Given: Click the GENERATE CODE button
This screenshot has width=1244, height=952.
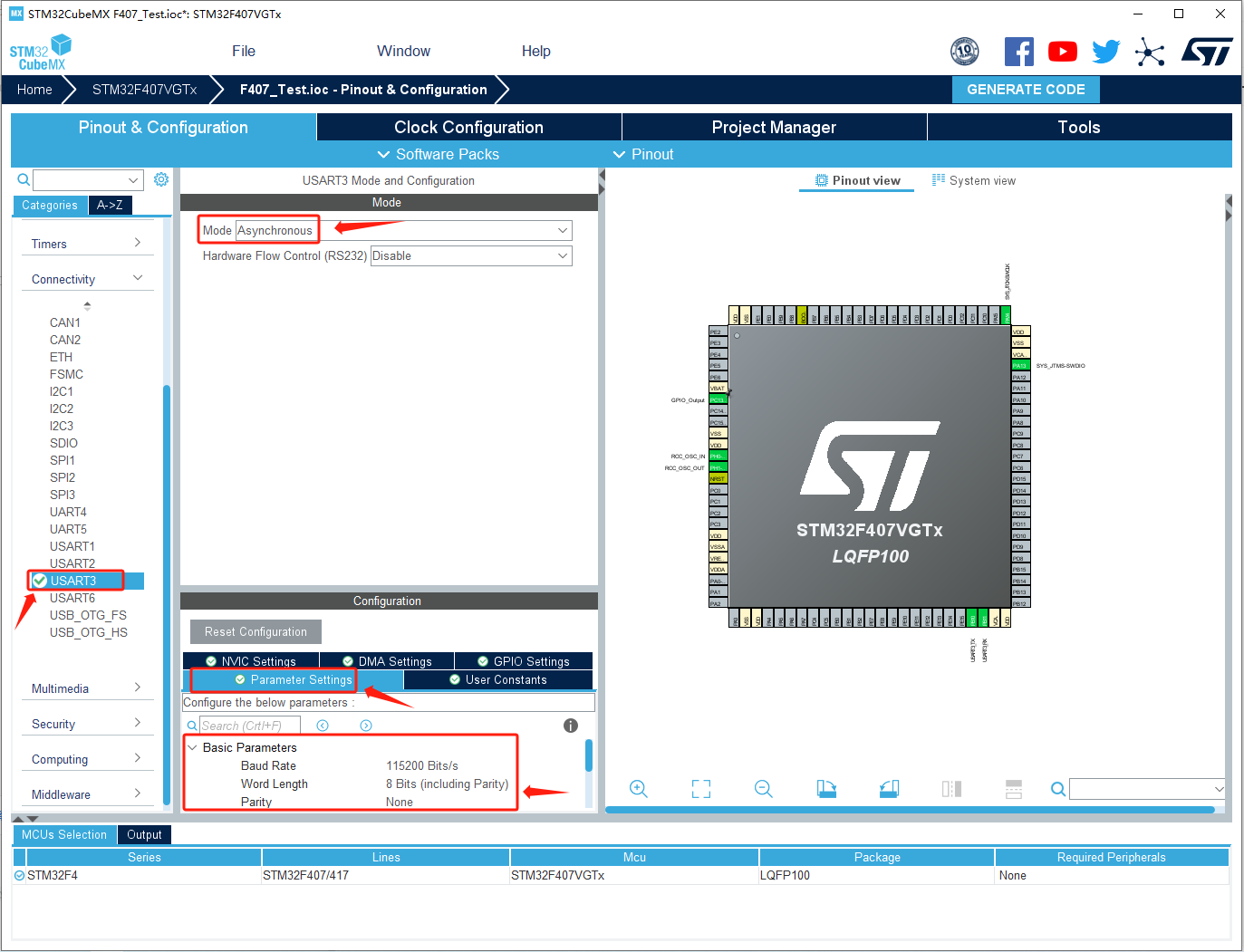Looking at the screenshot, I should coord(1025,89).
